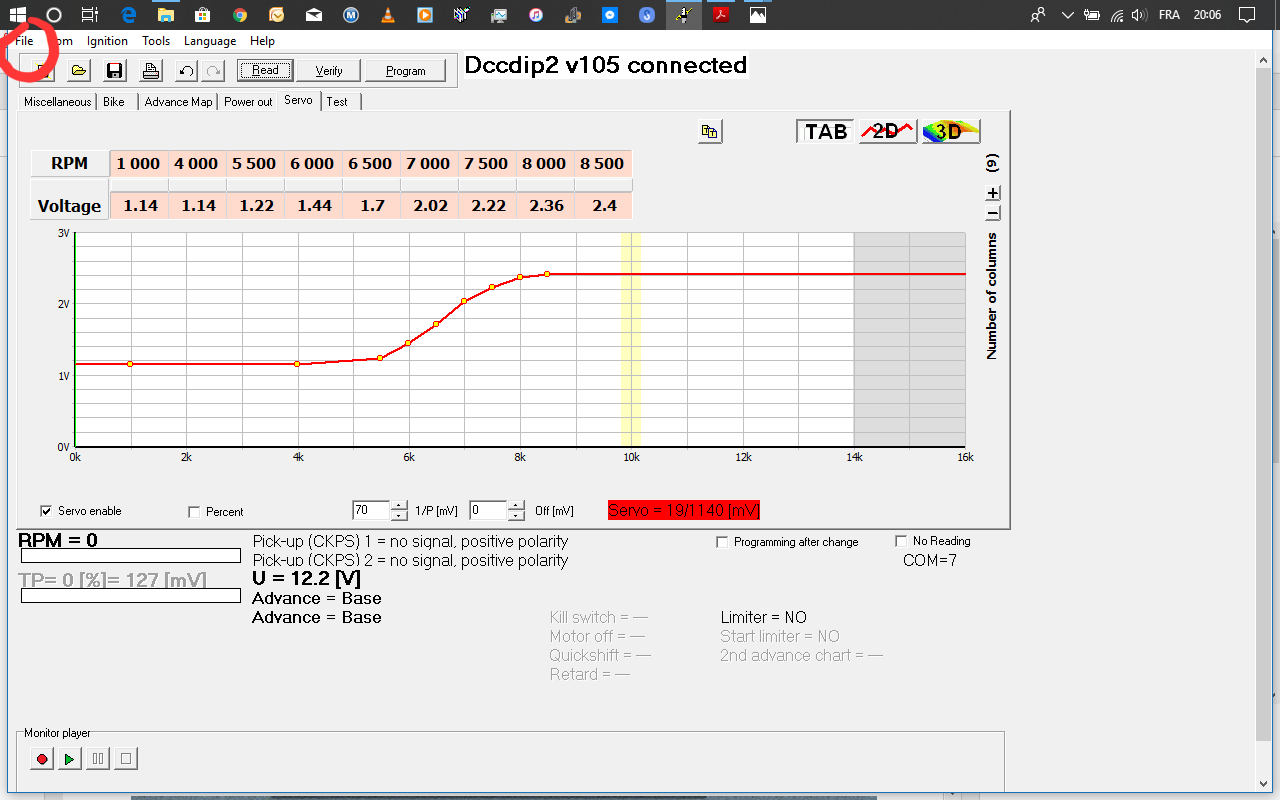This screenshot has width=1280, height=800.
Task: Add a column with the plus button
Action: 993,193
